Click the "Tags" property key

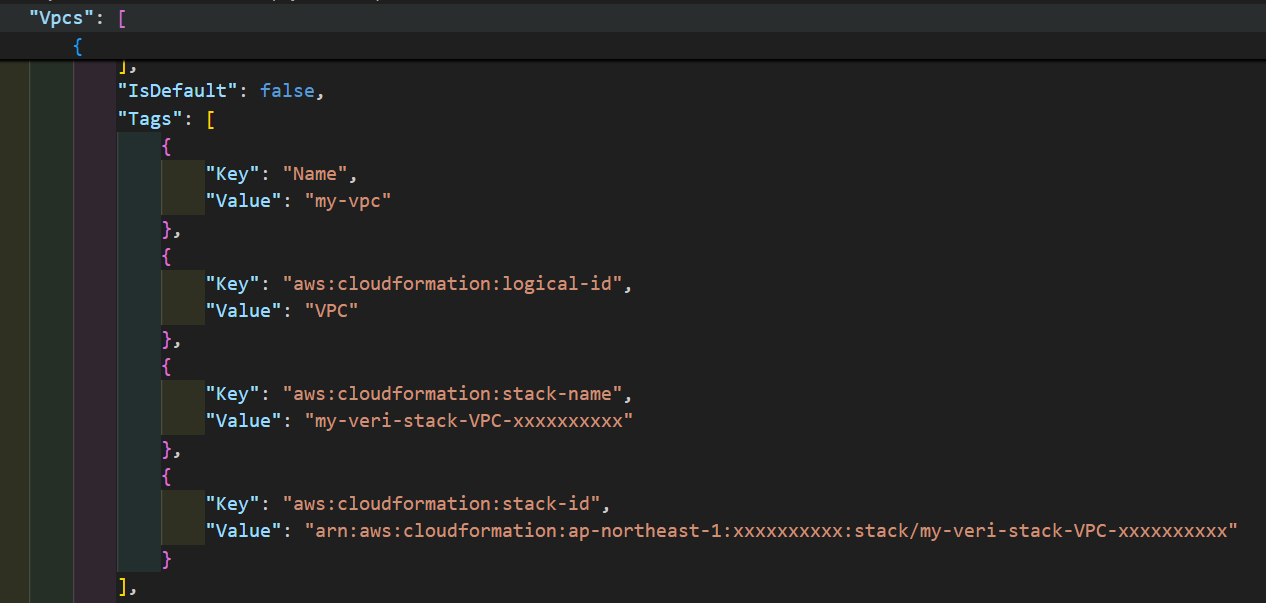click(150, 119)
